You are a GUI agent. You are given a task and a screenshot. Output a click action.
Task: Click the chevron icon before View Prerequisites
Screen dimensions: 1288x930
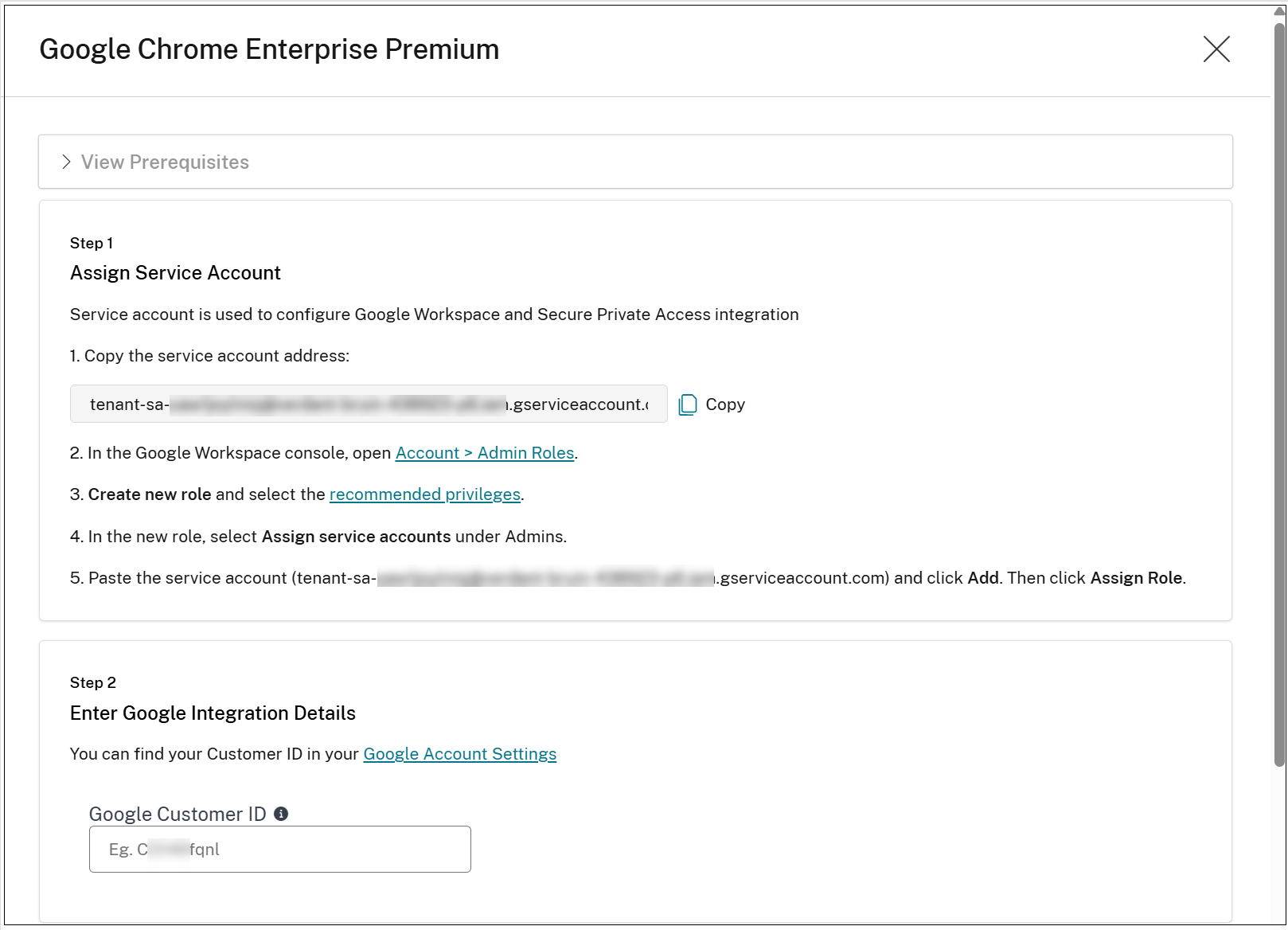point(67,161)
